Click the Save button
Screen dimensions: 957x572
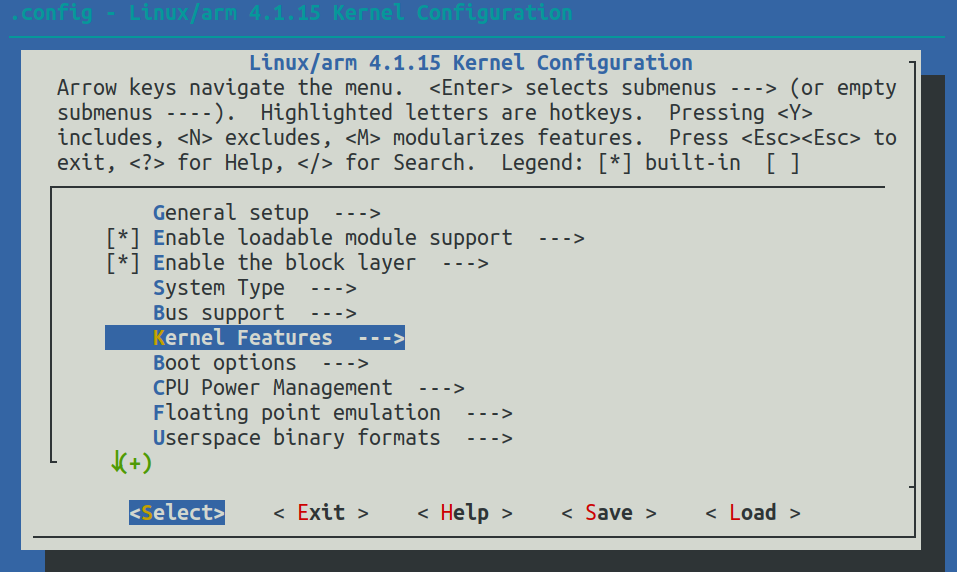[609, 513]
